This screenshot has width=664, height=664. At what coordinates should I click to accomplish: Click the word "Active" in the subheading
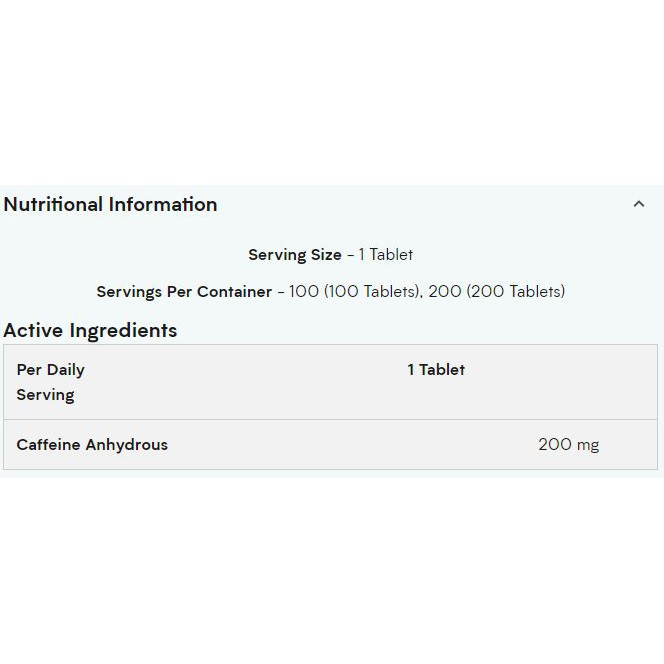[34, 330]
